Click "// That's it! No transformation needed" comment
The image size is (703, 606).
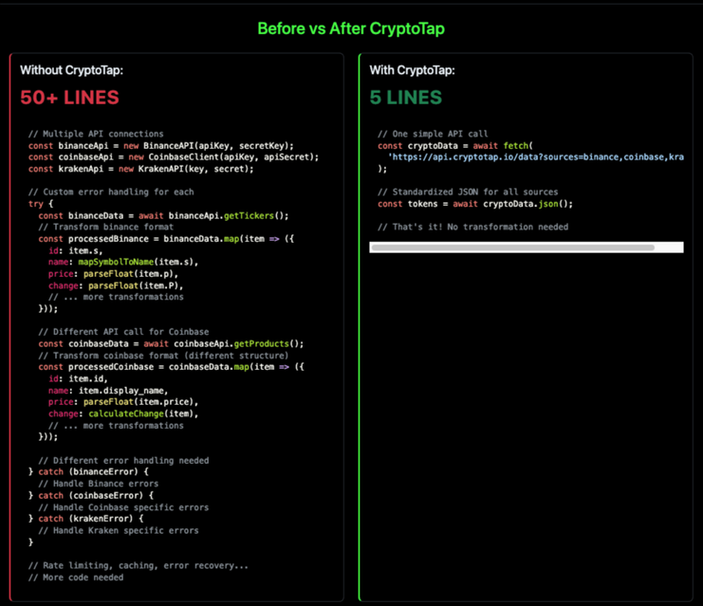pos(473,227)
